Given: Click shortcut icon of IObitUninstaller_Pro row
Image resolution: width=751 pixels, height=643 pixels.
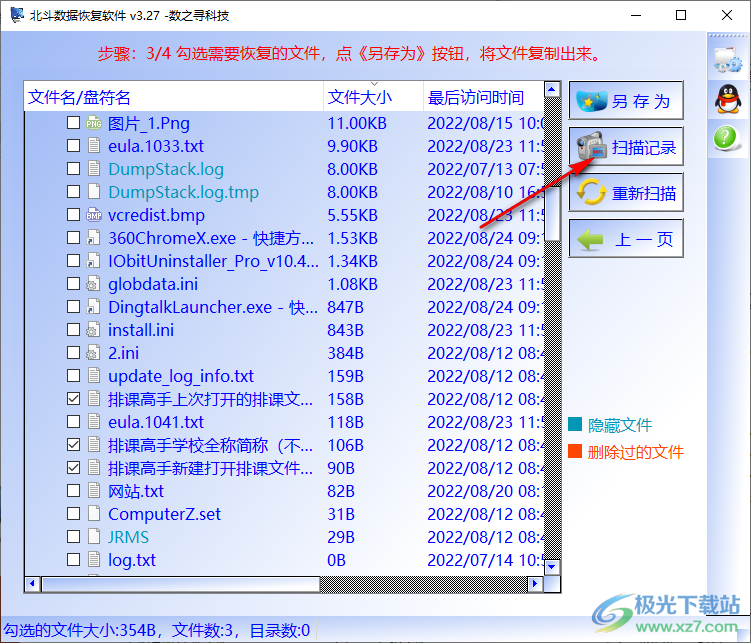Looking at the screenshot, I should tap(93, 261).
